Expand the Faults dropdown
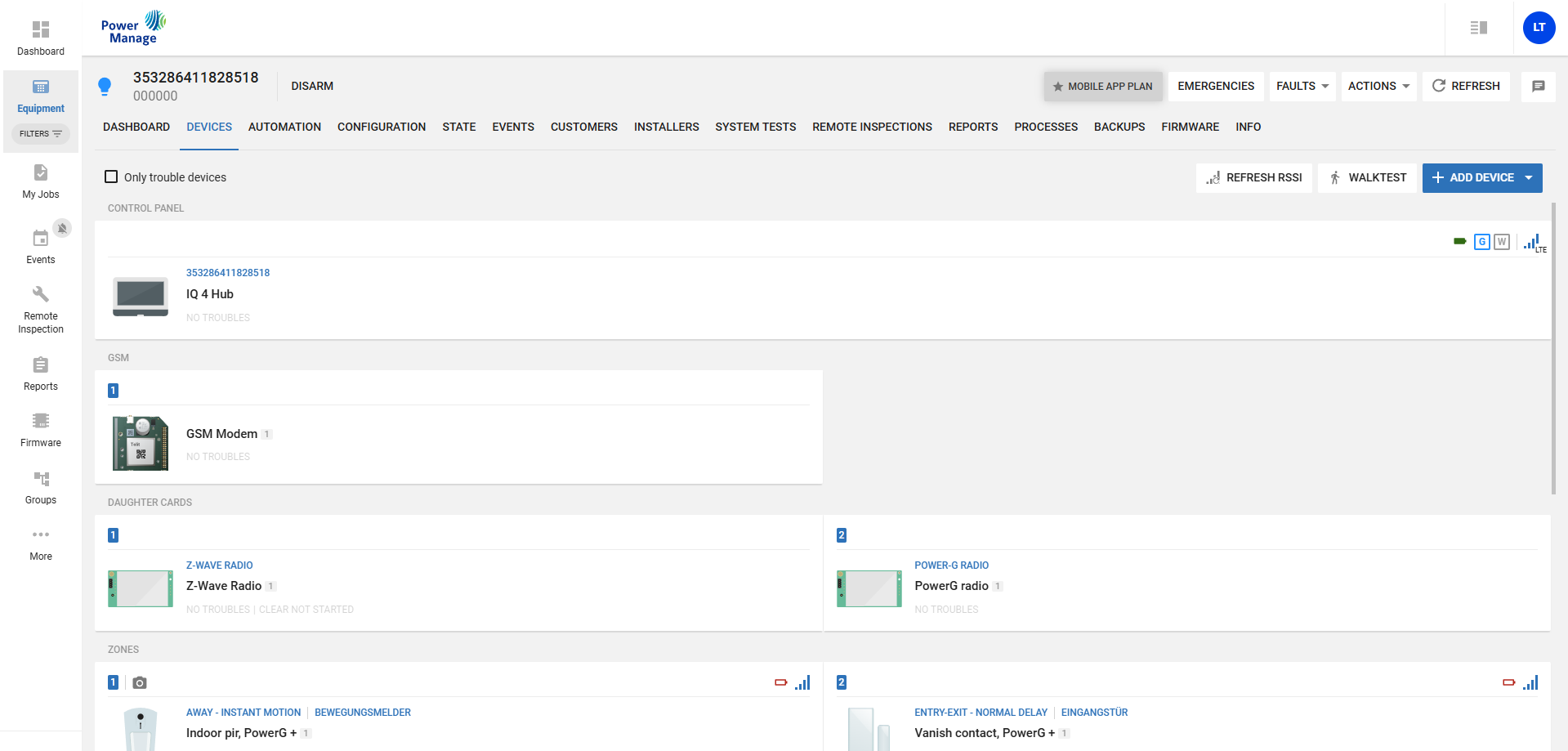The image size is (1568, 751). pos(1302,86)
